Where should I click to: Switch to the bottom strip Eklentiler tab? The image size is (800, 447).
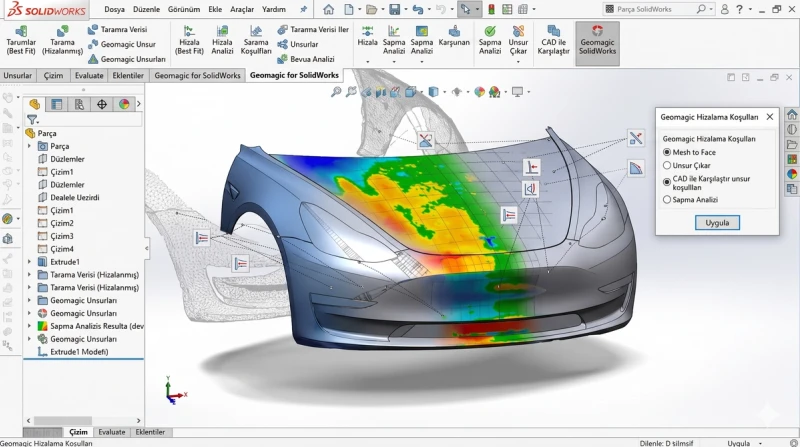point(150,432)
